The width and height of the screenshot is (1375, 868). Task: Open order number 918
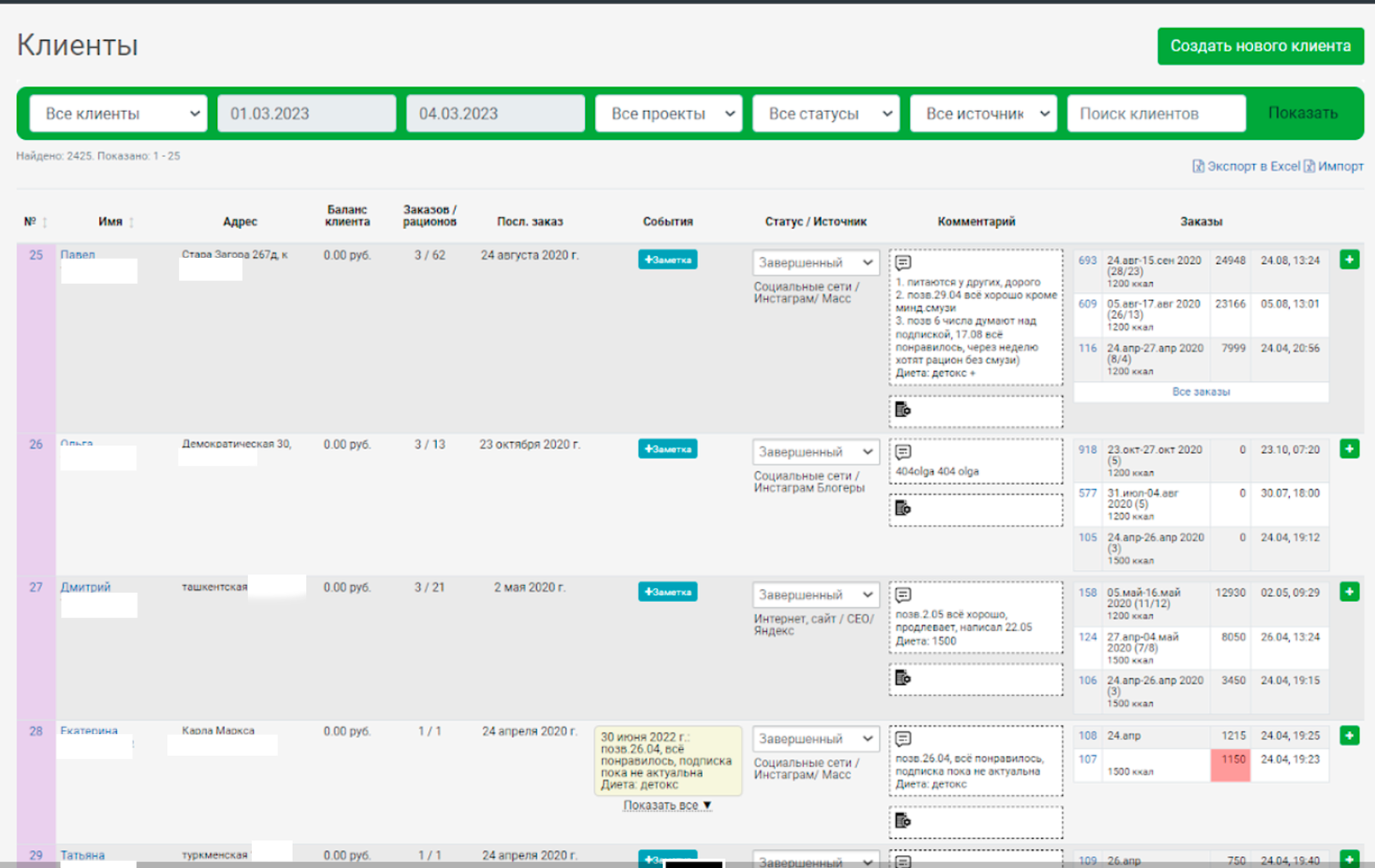tap(1087, 449)
